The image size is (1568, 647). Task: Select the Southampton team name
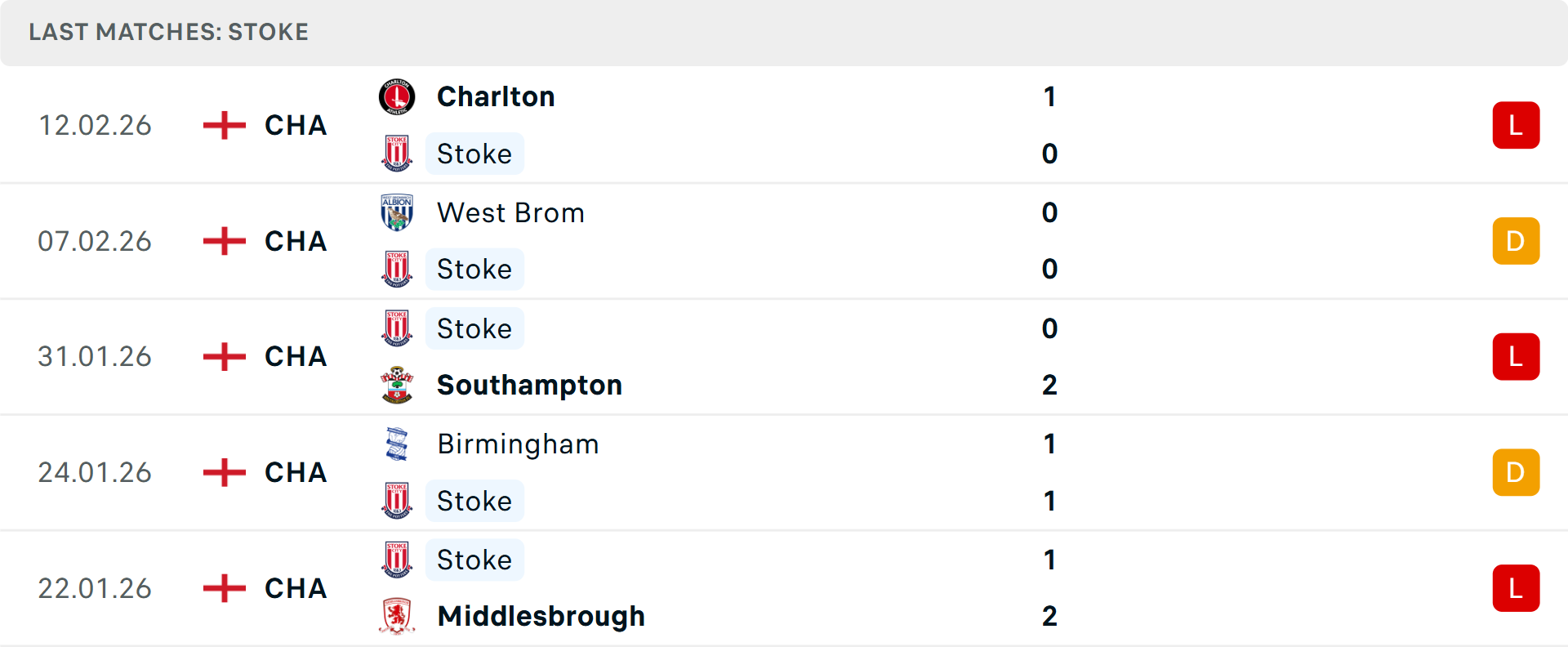coord(529,385)
